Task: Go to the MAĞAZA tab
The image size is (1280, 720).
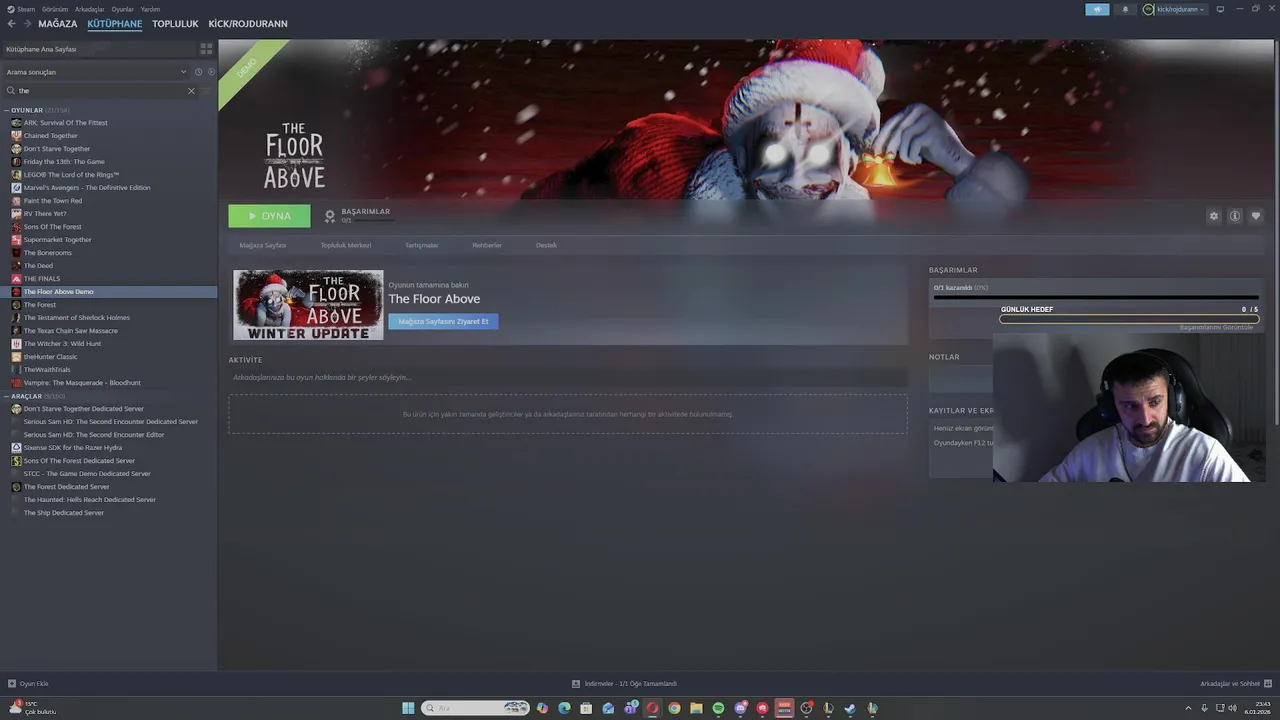Action: [58, 23]
